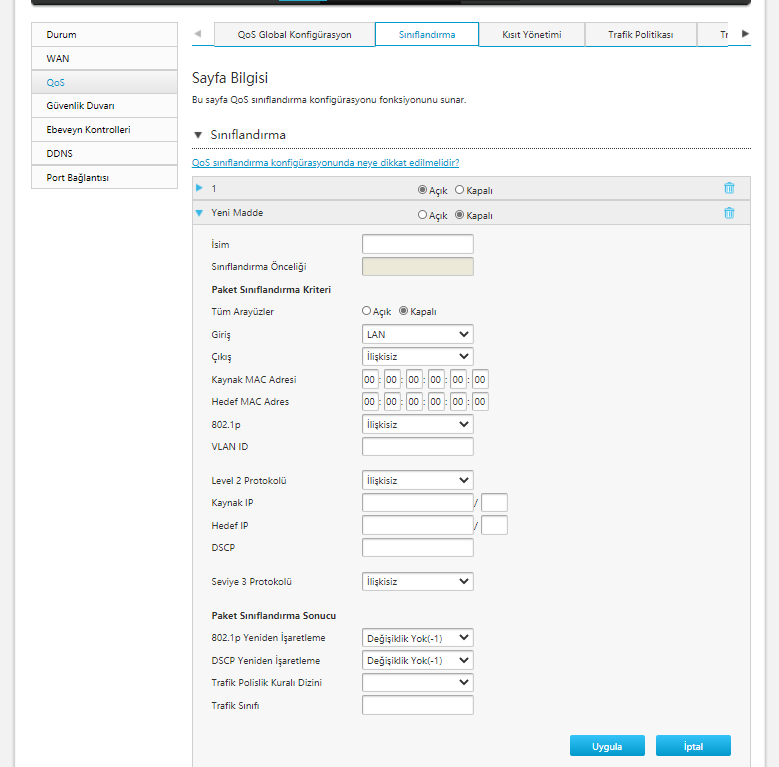The image size is (779, 767).
Task: Click the Uygula button
Action: click(x=607, y=746)
